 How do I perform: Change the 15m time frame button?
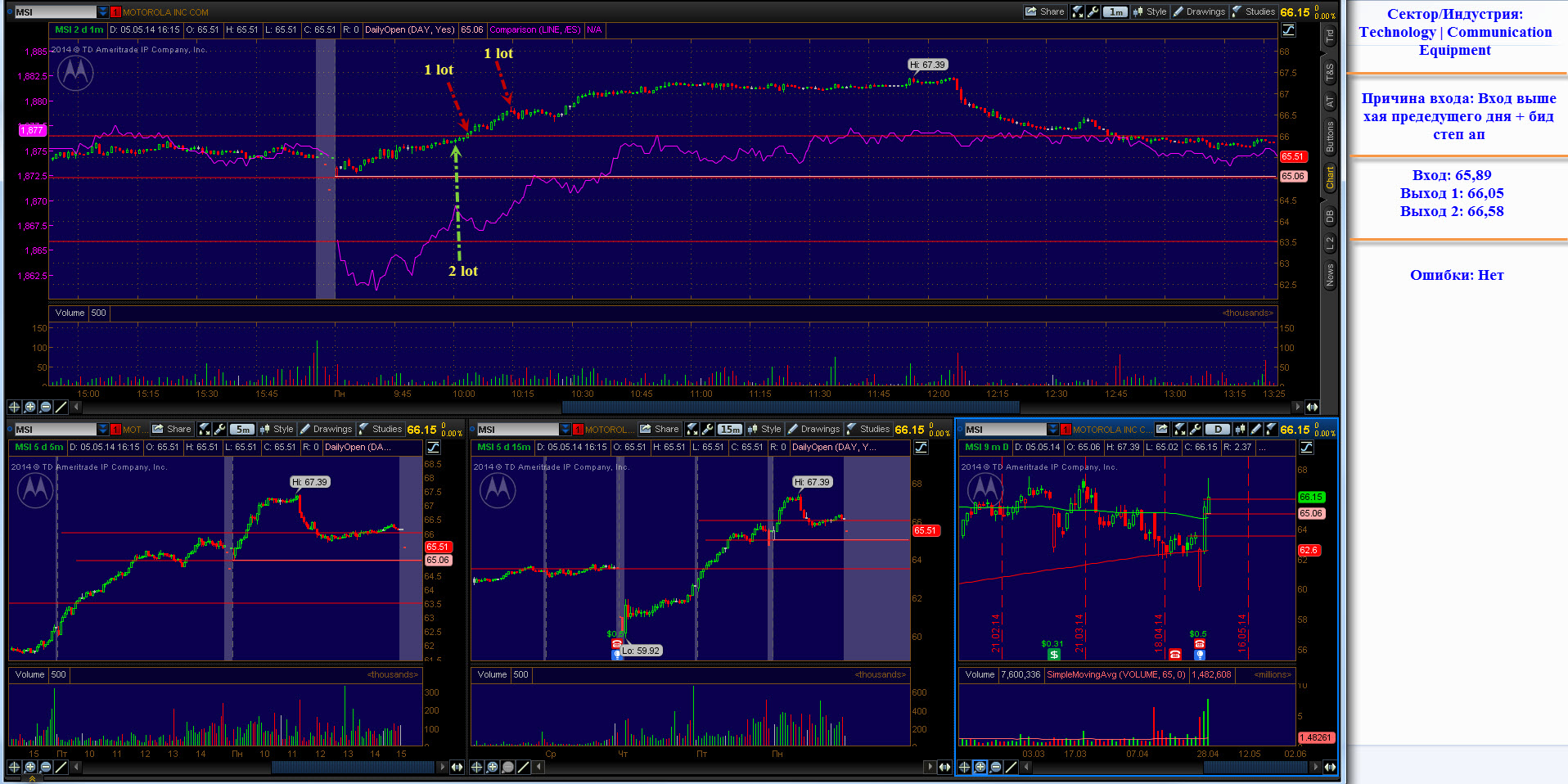(729, 429)
